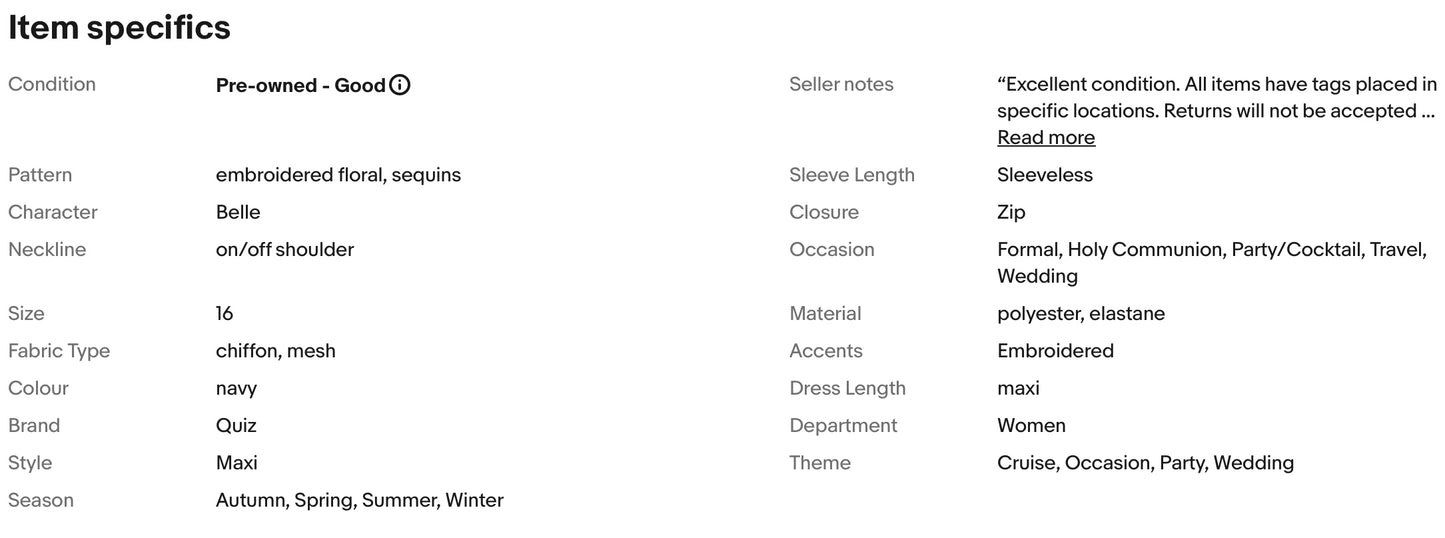Click the Sleeveless sleeve length value
This screenshot has height=538, width=1445.
[x=1045, y=175]
